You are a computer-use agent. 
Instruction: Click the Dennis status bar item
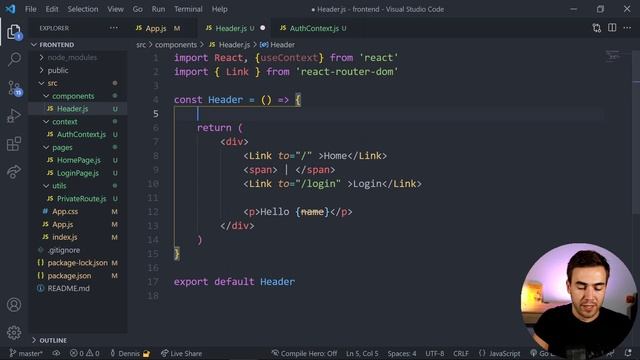coord(130,353)
